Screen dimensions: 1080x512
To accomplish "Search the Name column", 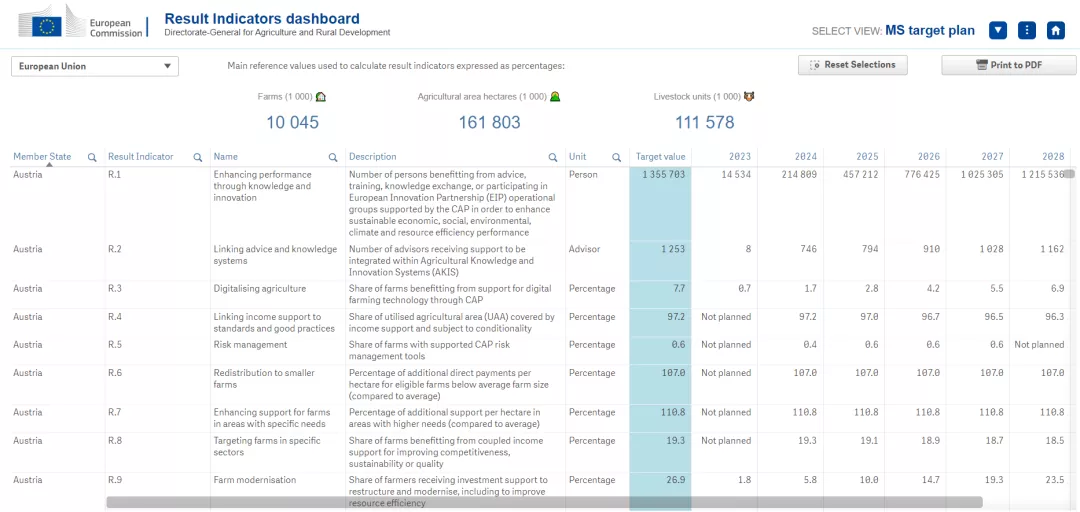I will coord(333,157).
